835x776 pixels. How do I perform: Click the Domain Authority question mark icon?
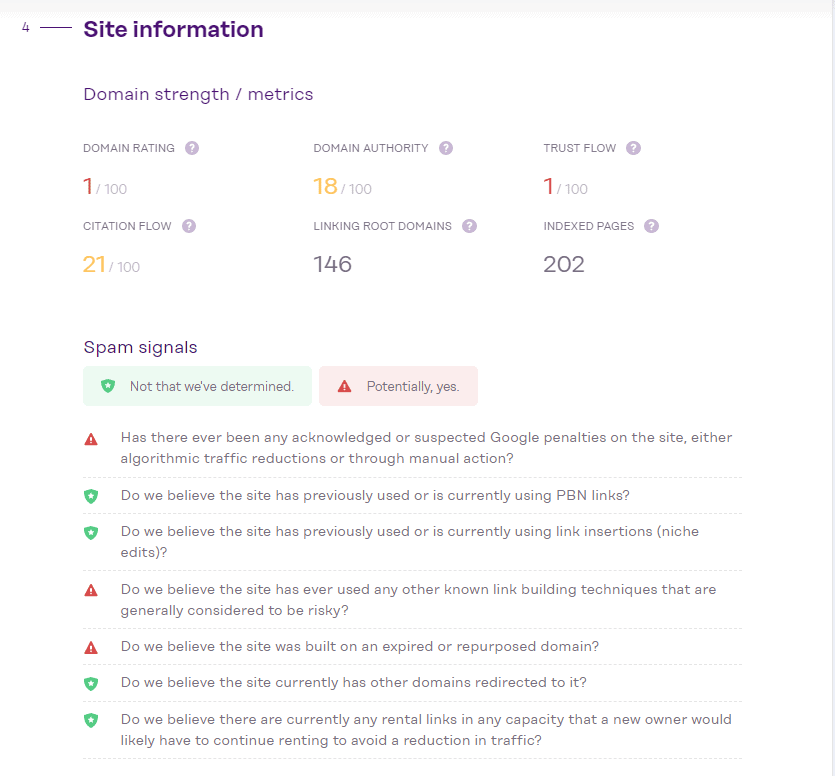[444, 147]
